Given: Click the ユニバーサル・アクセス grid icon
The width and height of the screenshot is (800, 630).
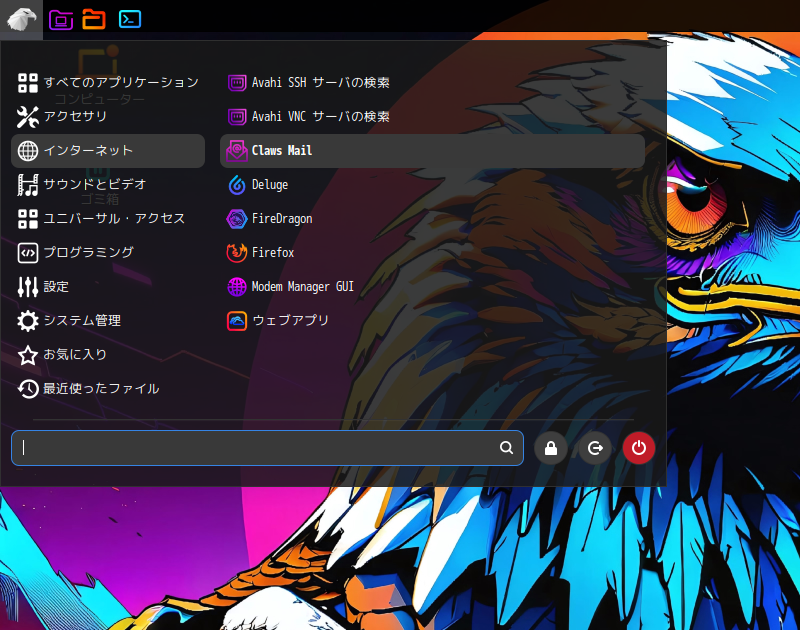Looking at the screenshot, I should click(x=28, y=219).
